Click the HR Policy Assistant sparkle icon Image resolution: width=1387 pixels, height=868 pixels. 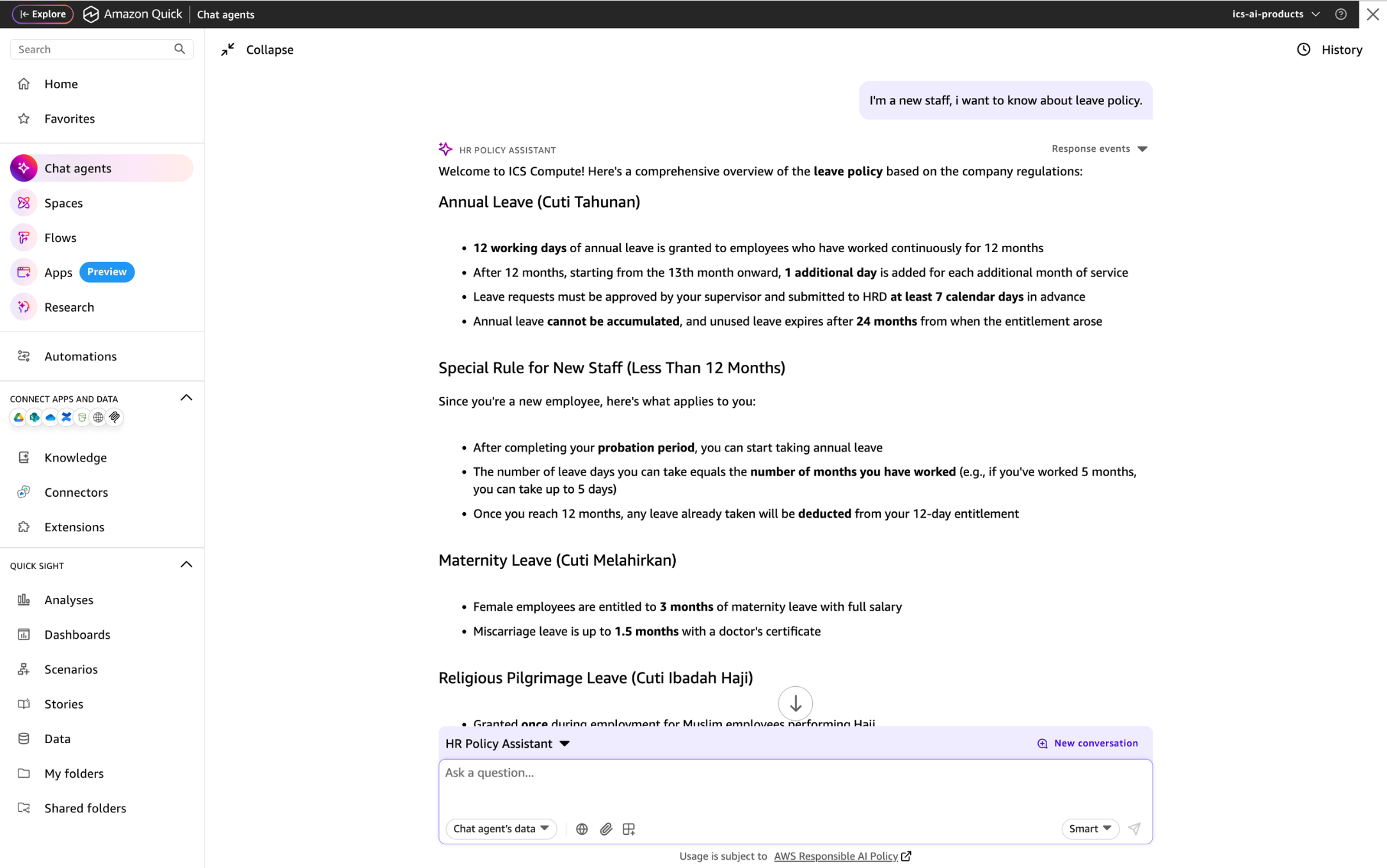445,149
